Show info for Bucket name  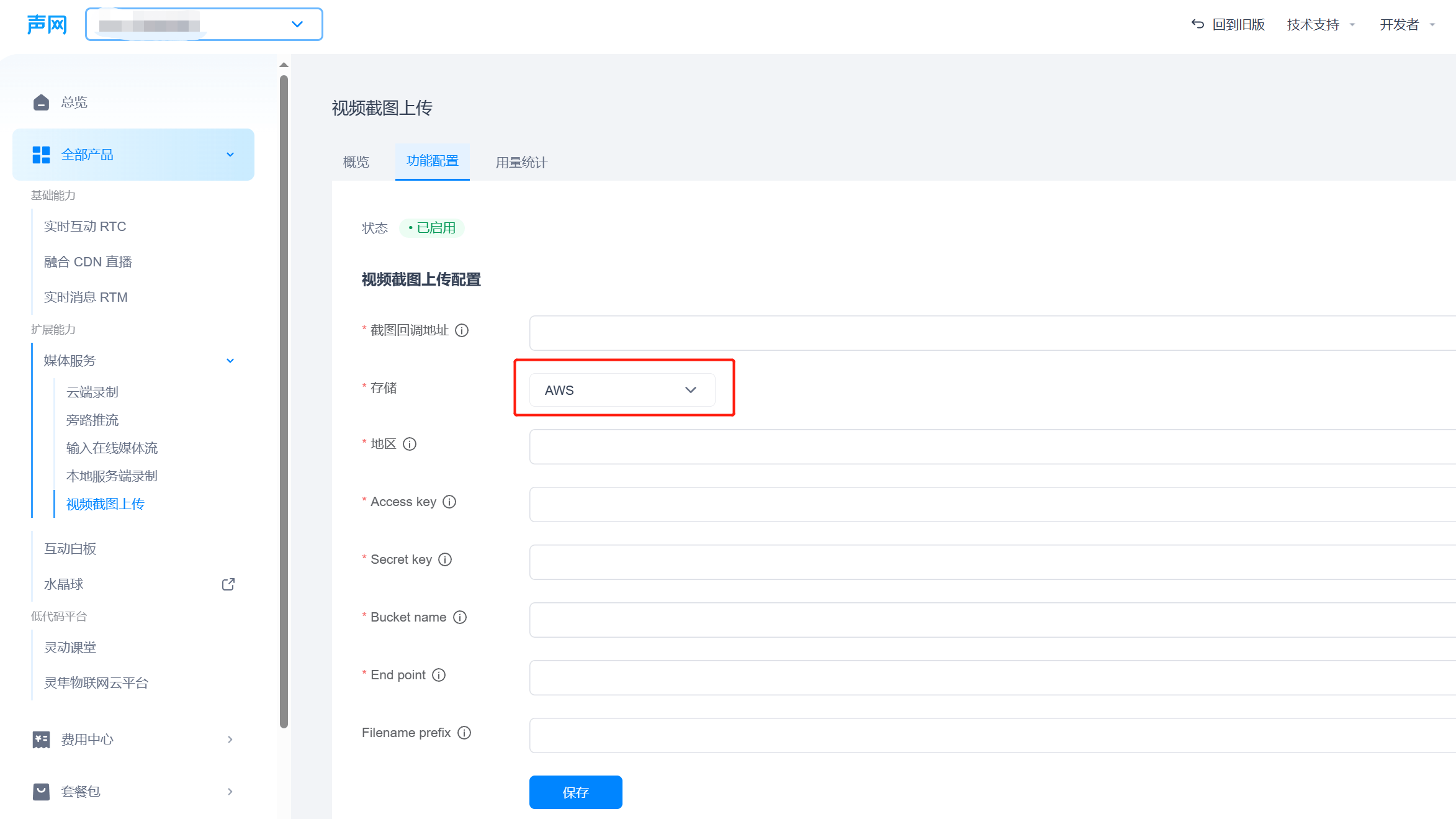point(460,617)
